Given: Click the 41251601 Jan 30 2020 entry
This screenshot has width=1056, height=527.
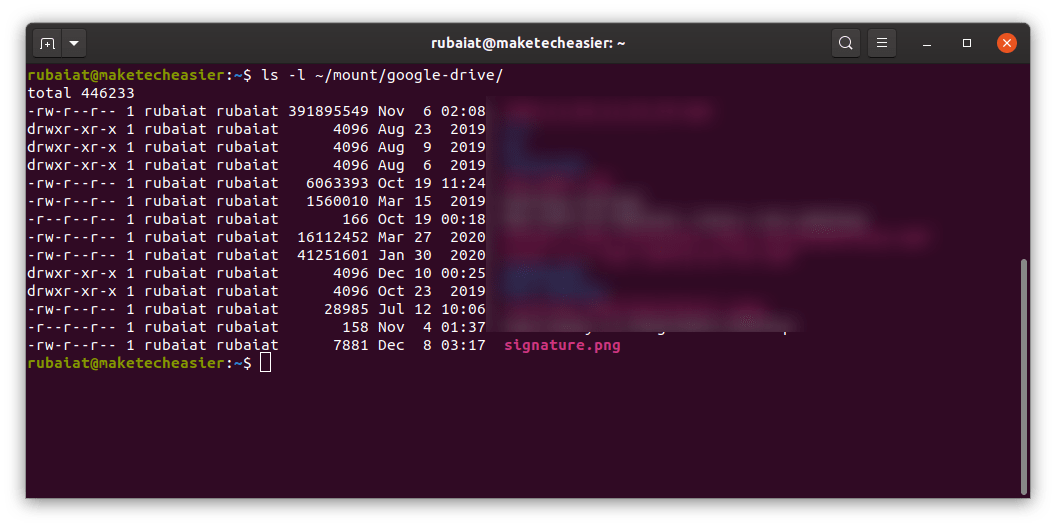Looking at the screenshot, I should point(391,255).
